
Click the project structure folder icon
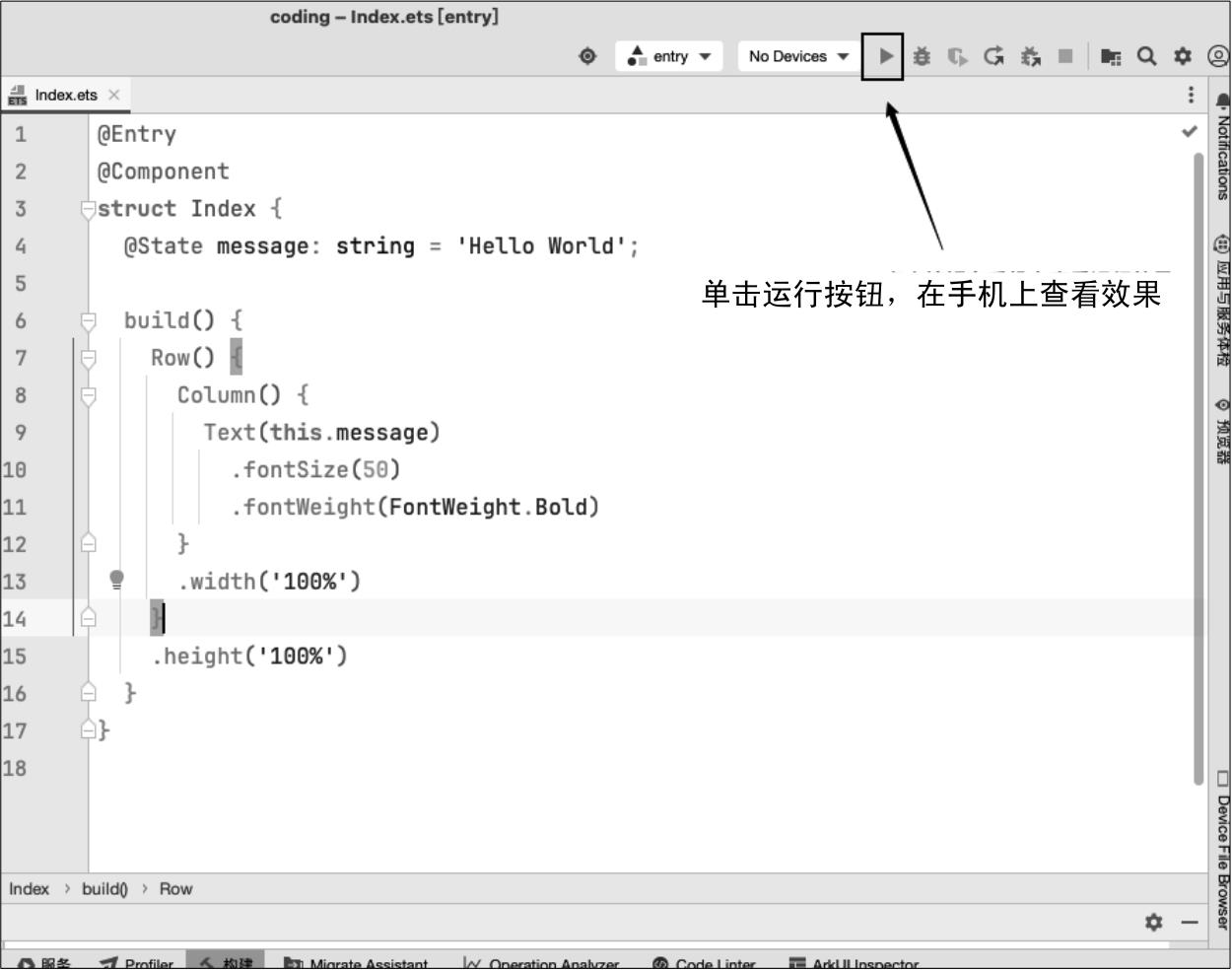1111,57
